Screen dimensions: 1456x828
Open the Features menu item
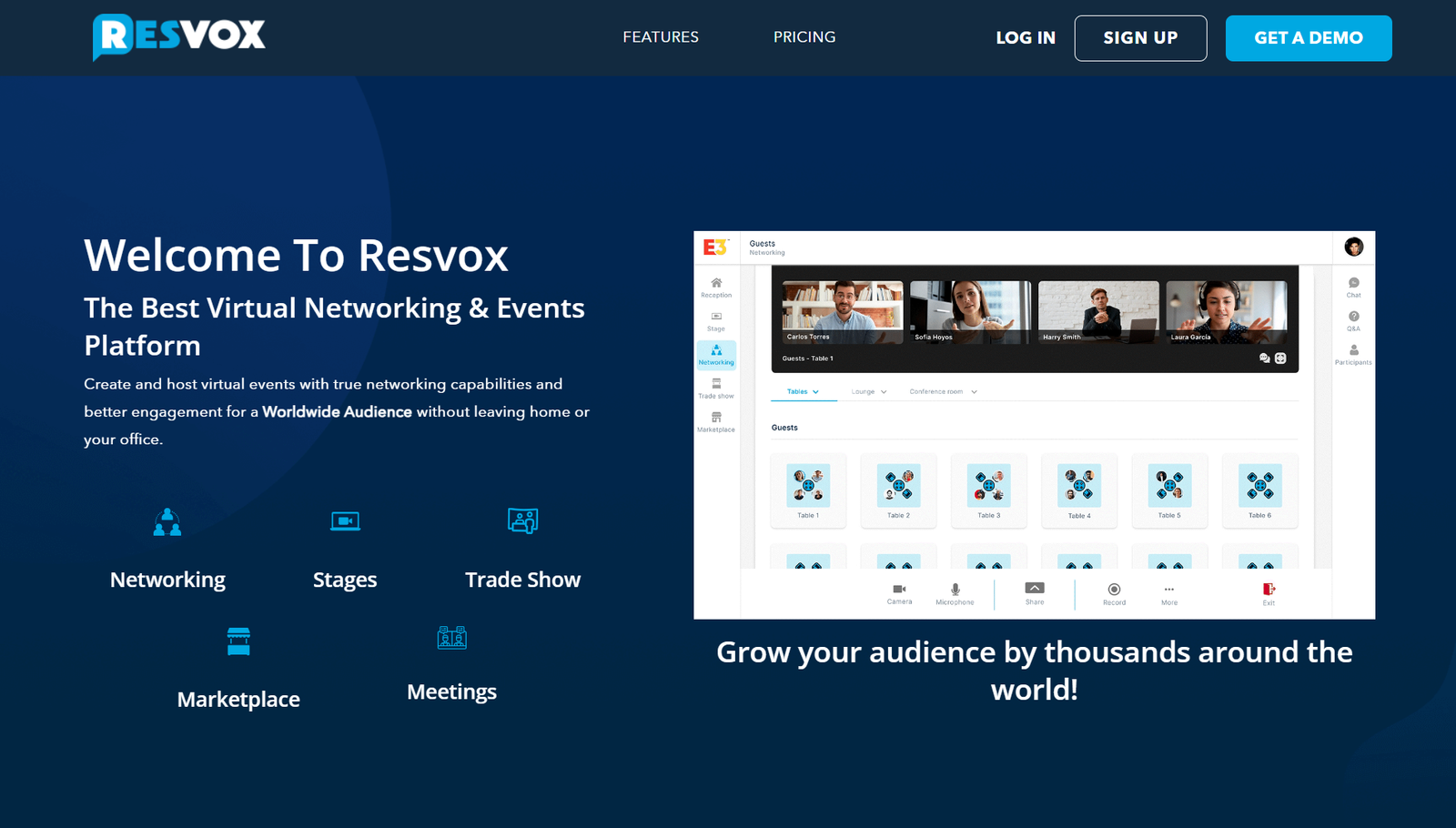tap(661, 37)
